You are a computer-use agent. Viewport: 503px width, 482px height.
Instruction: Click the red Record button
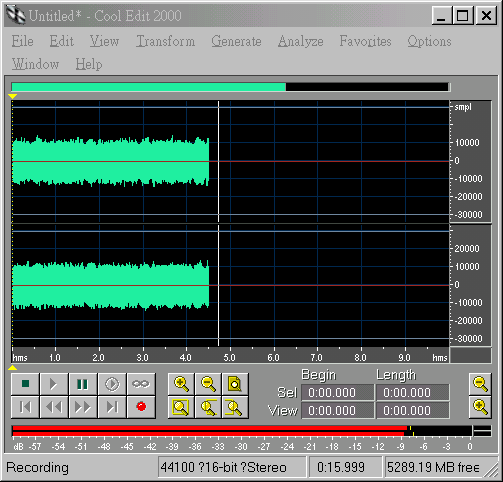click(x=141, y=407)
